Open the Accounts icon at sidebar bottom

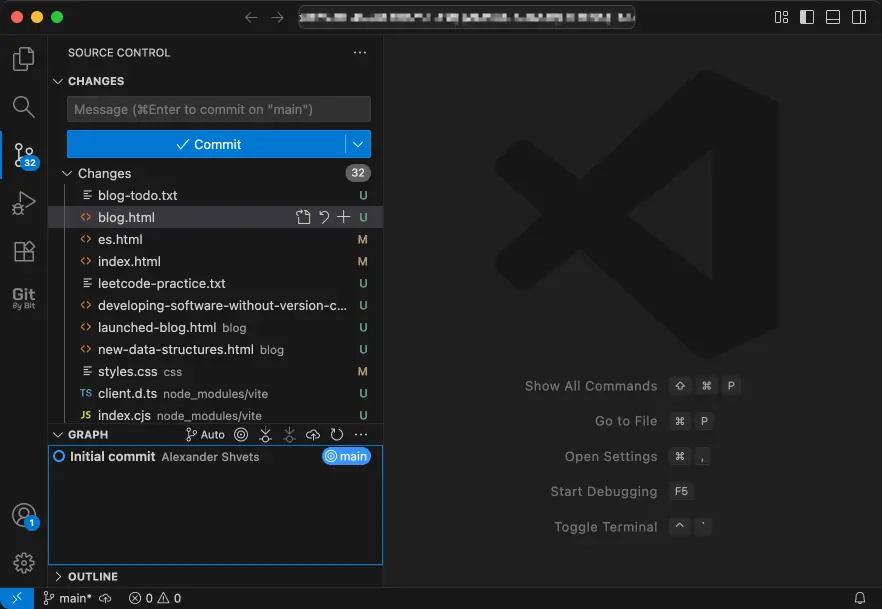click(x=23, y=514)
